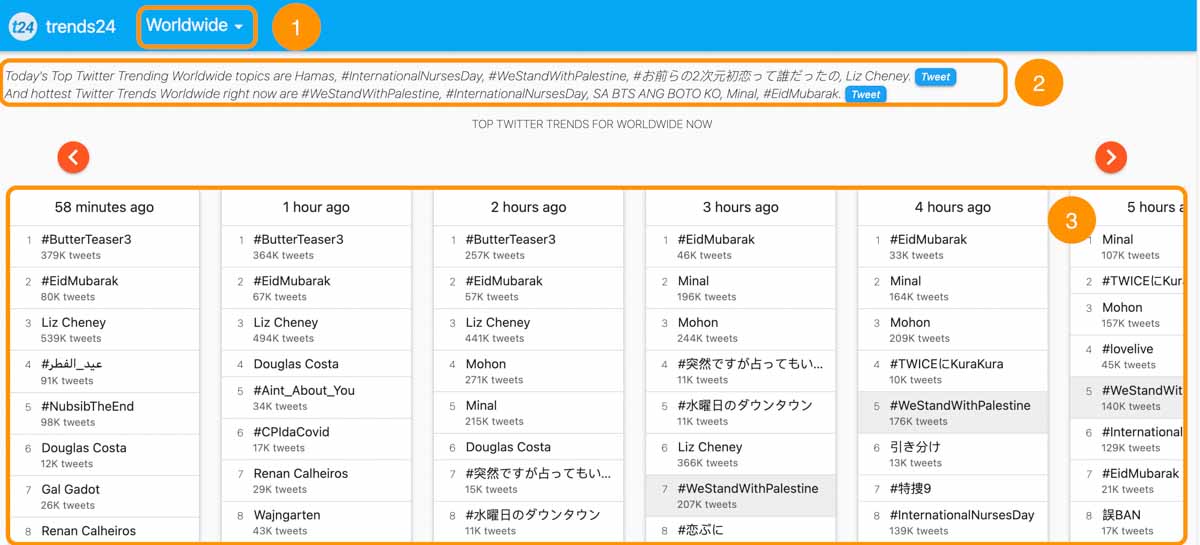Open #EidMubarak with 57K tweets
1200x545 pixels.
coord(504,281)
